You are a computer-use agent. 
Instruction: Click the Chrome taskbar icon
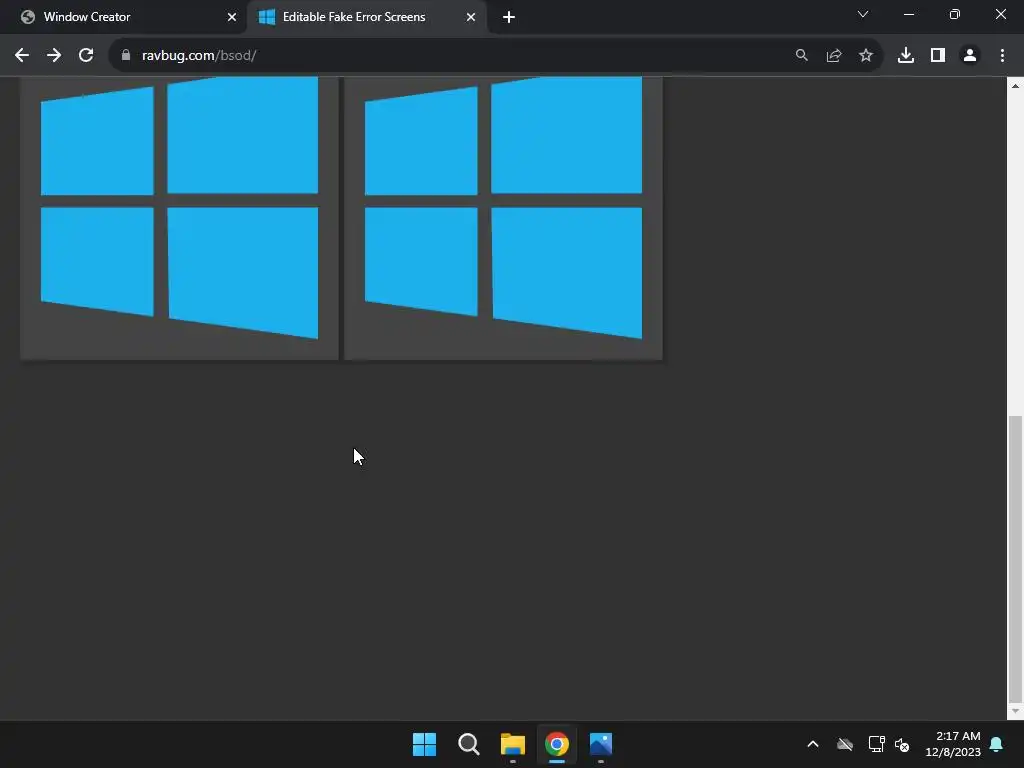click(557, 744)
